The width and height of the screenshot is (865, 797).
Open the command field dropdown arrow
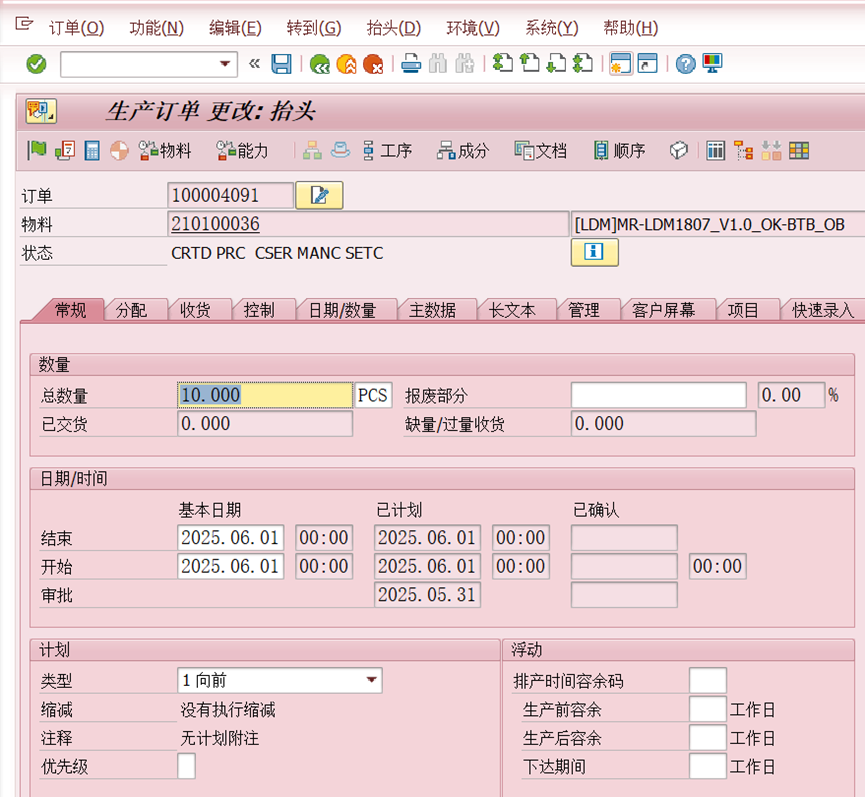pyautogui.click(x=225, y=64)
